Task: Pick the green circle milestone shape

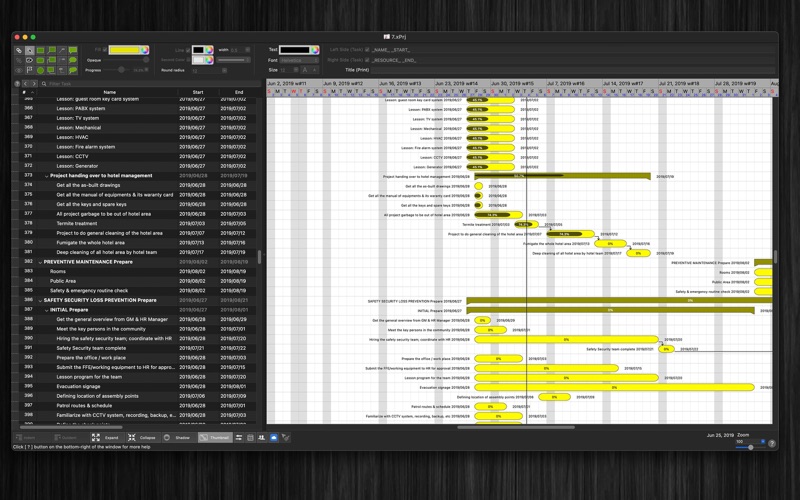Action: (40, 70)
